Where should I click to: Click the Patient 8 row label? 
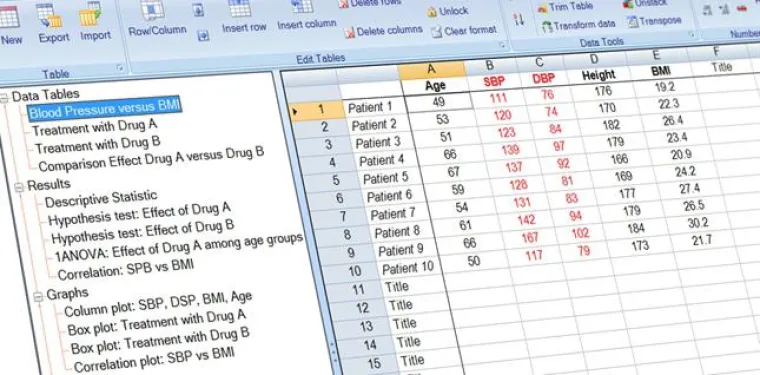(397, 232)
